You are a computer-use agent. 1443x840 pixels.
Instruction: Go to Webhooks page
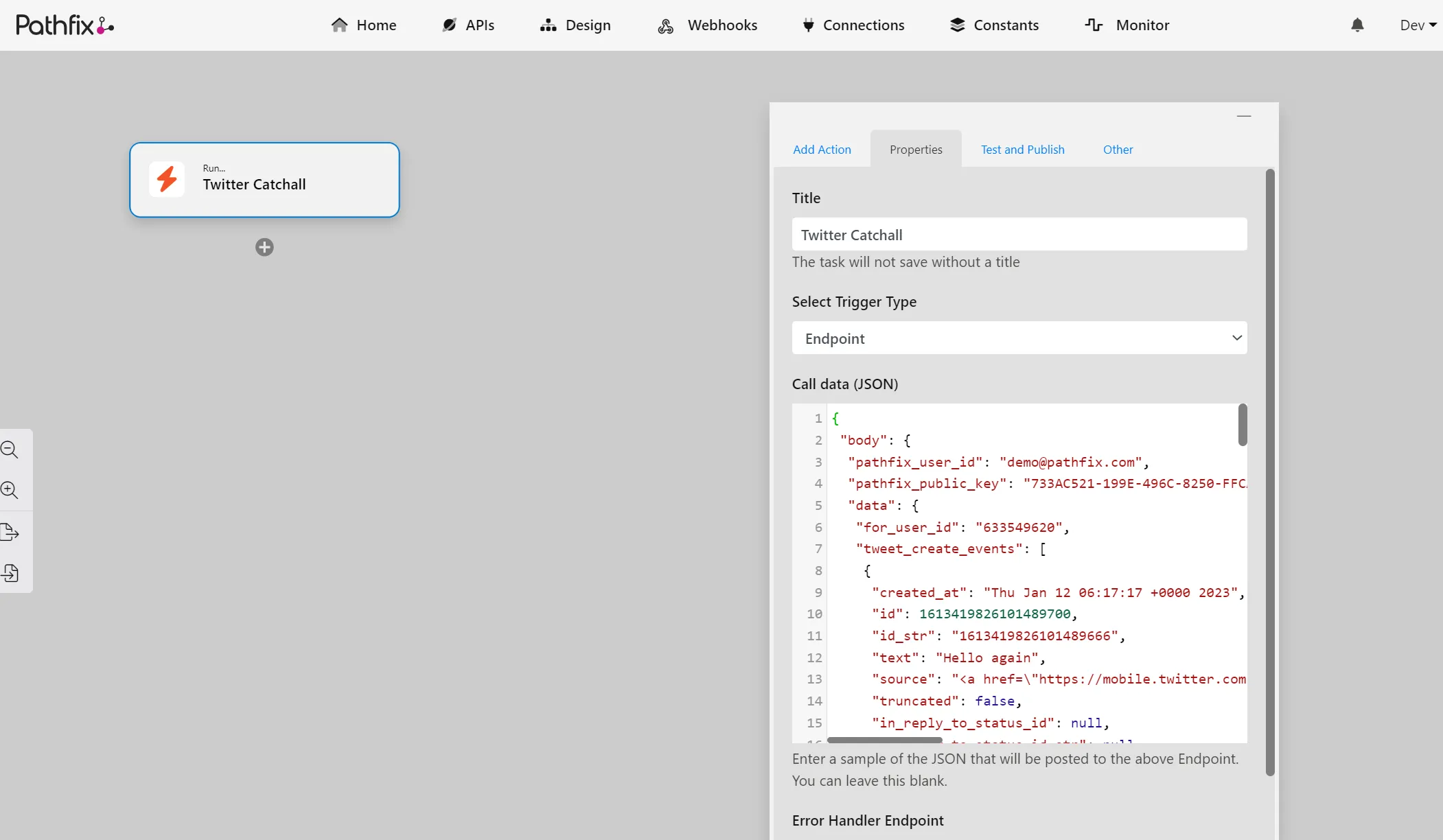(707, 25)
